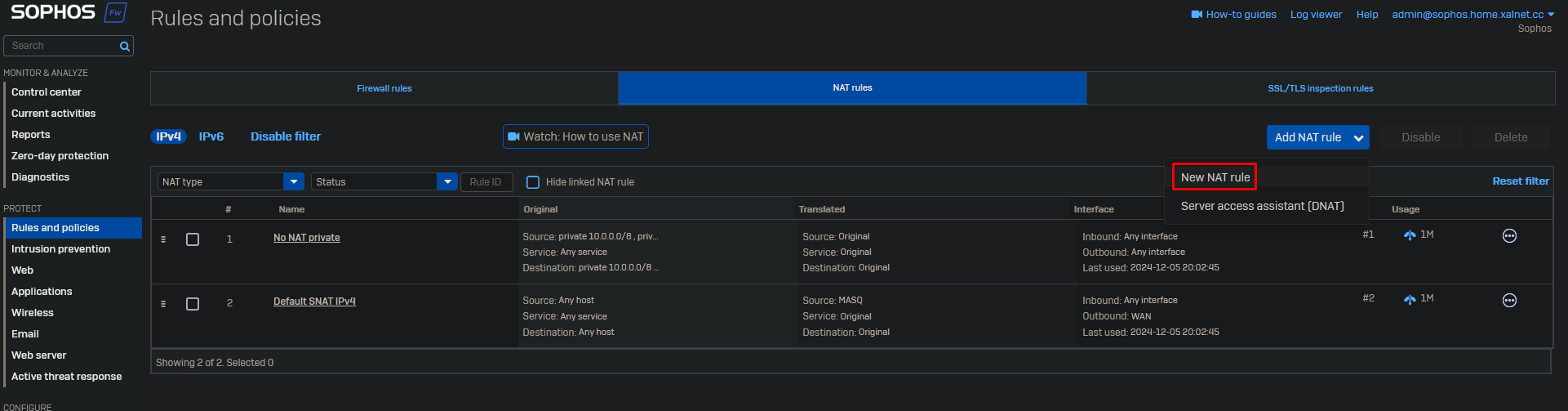Enable Hide linked NAT rule checkbox
The image size is (1568, 411).
click(x=533, y=182)
